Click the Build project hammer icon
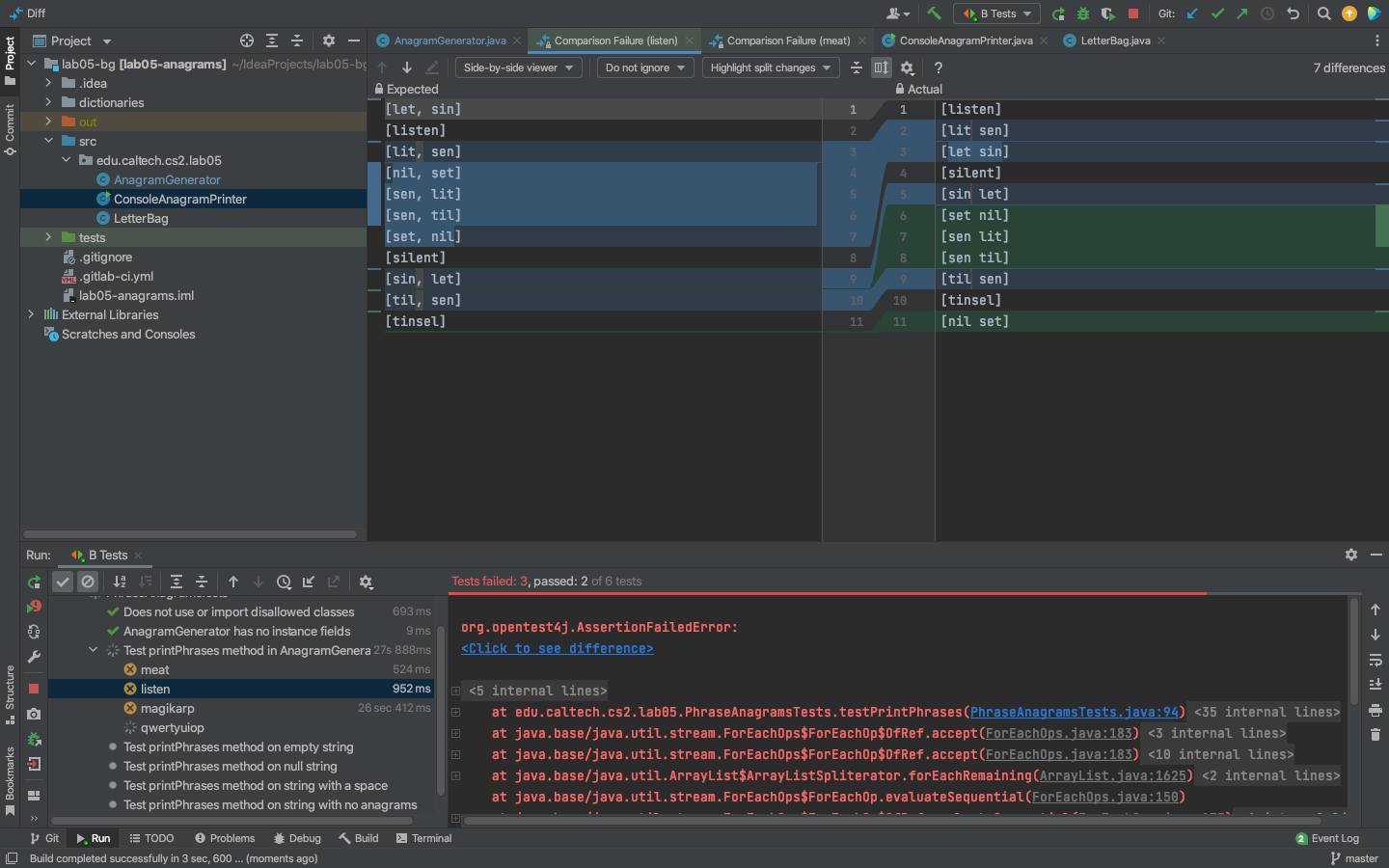Screen dimensions: 1389x868 934,14
